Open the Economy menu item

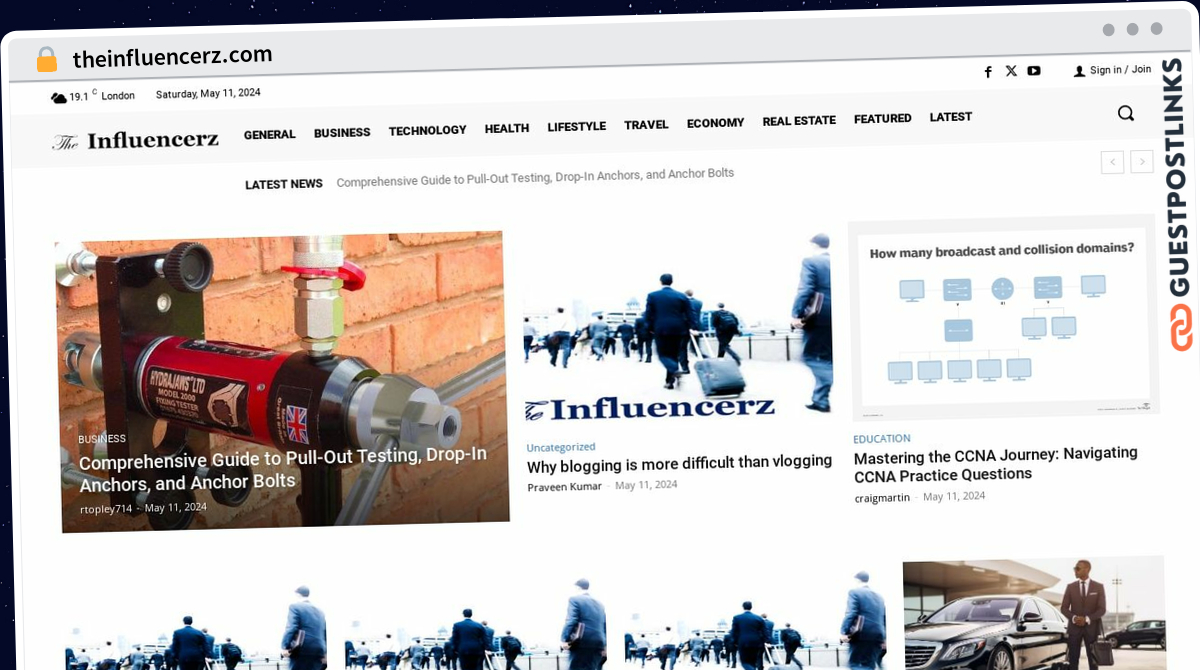pos(716,123)
